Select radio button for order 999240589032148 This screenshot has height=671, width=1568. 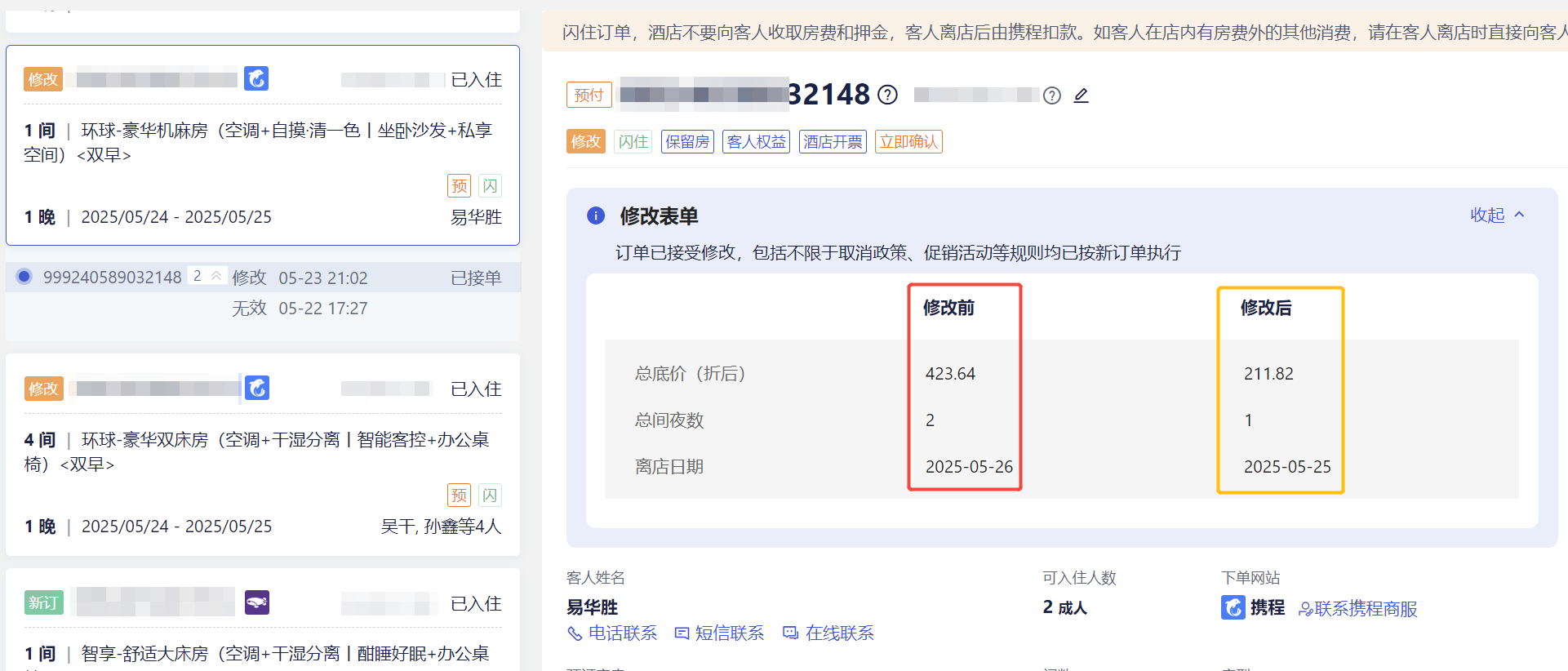(x=24, y=277)
